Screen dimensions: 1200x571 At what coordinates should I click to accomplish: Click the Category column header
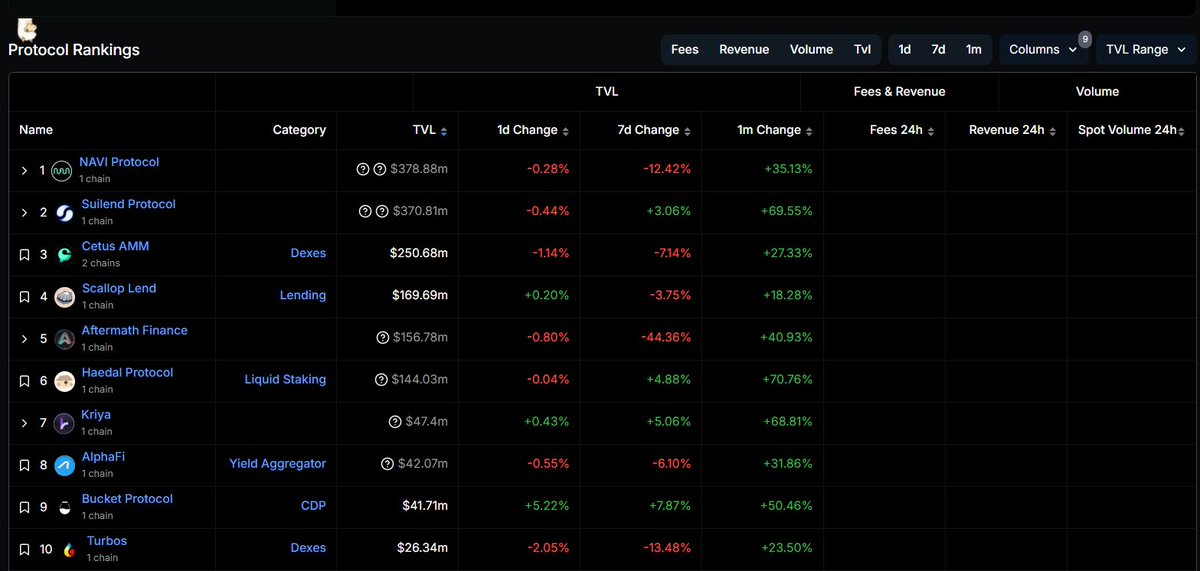pyautogui.click(x=299, y=130)
